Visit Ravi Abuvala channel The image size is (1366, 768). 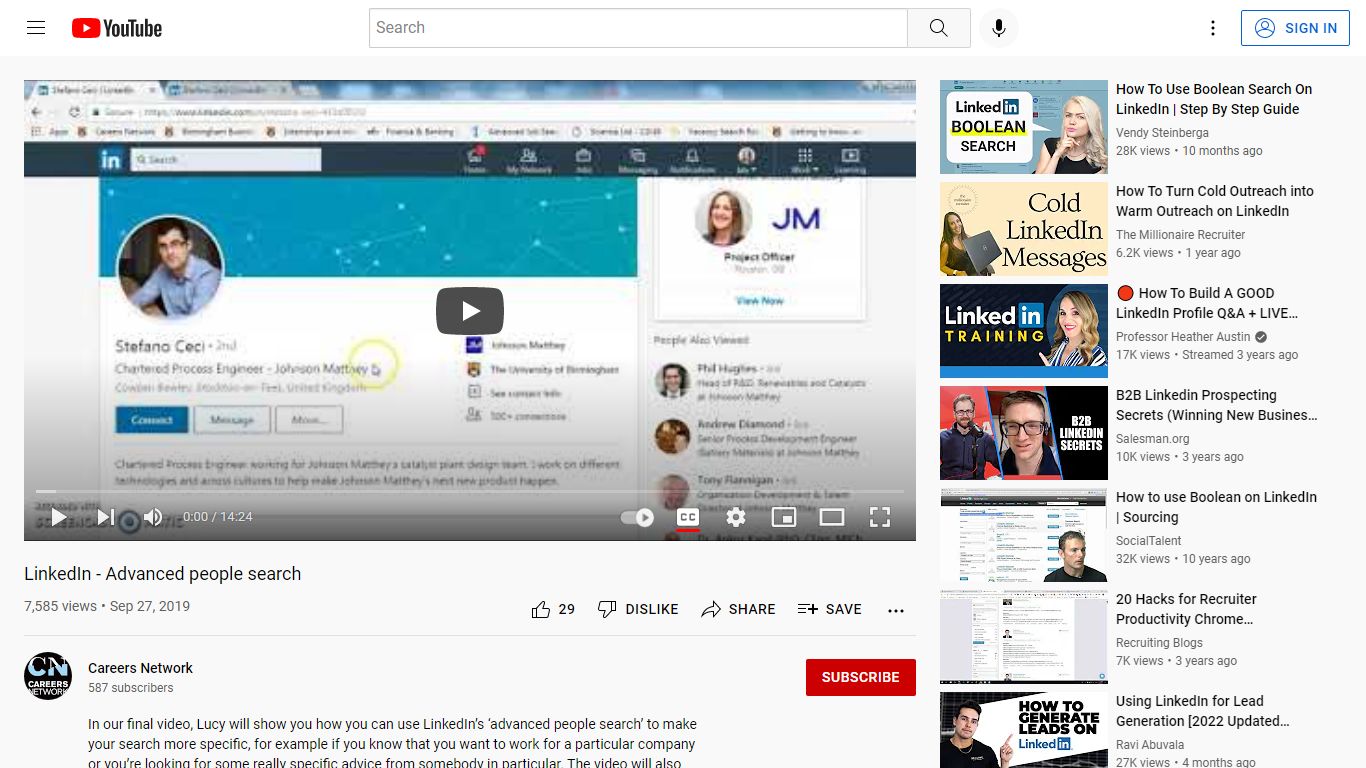click(1150, 745)
